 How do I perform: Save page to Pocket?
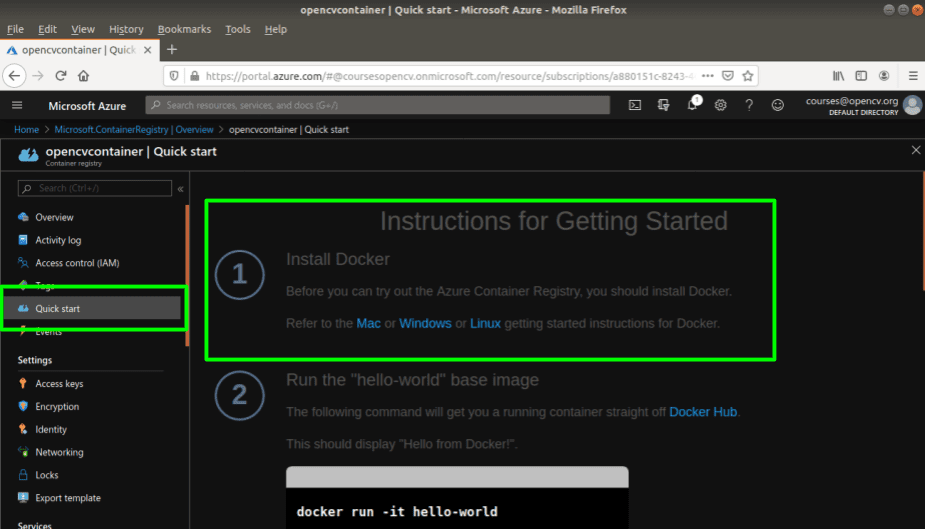point(728,75)
